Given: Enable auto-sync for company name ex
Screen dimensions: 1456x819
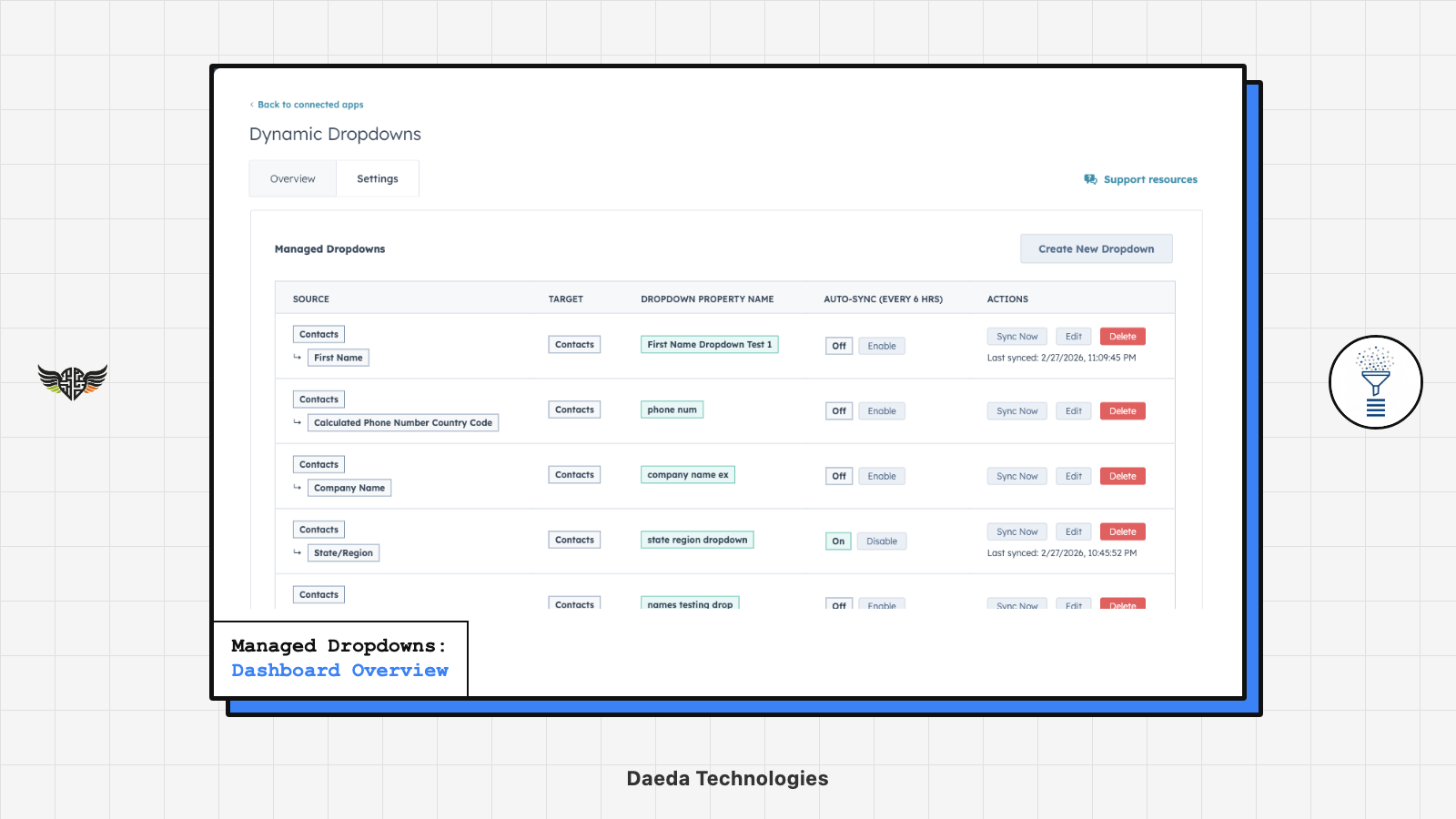Looking at the screenshot, I should point(881,476).
